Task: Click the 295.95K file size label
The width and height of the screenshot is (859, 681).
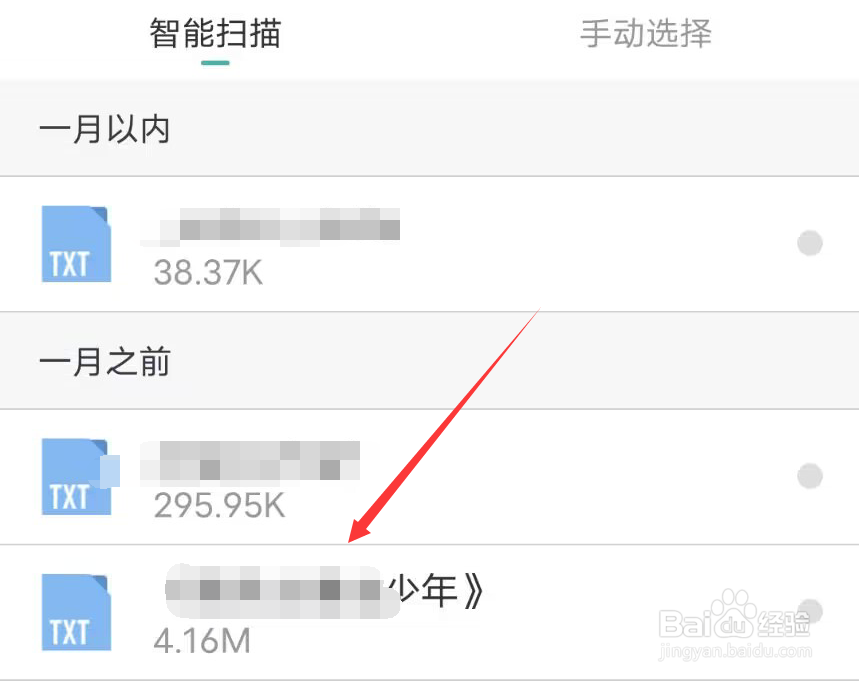Action: coord(219,505)
